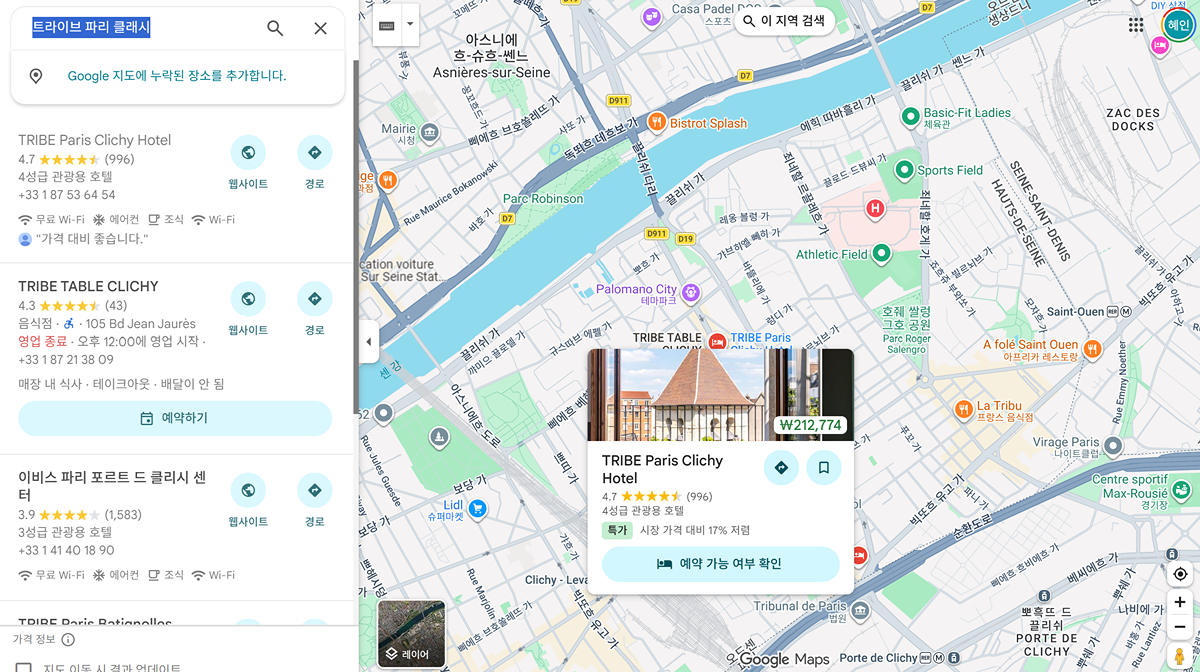Click the 이 지역 검색 button
1200x672 pixels.
(784, 21)
